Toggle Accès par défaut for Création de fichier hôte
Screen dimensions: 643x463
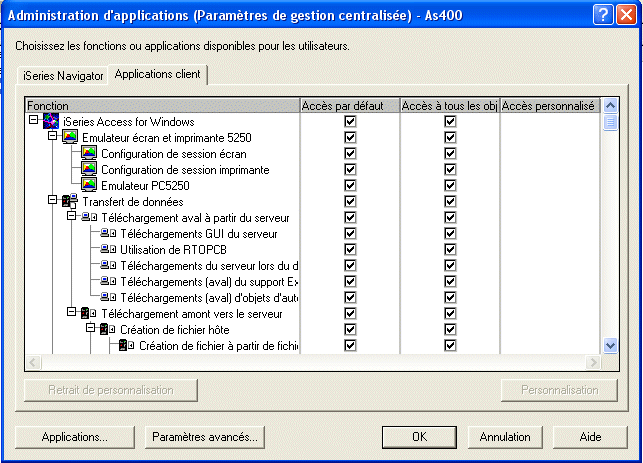click(x=350, y=329)
